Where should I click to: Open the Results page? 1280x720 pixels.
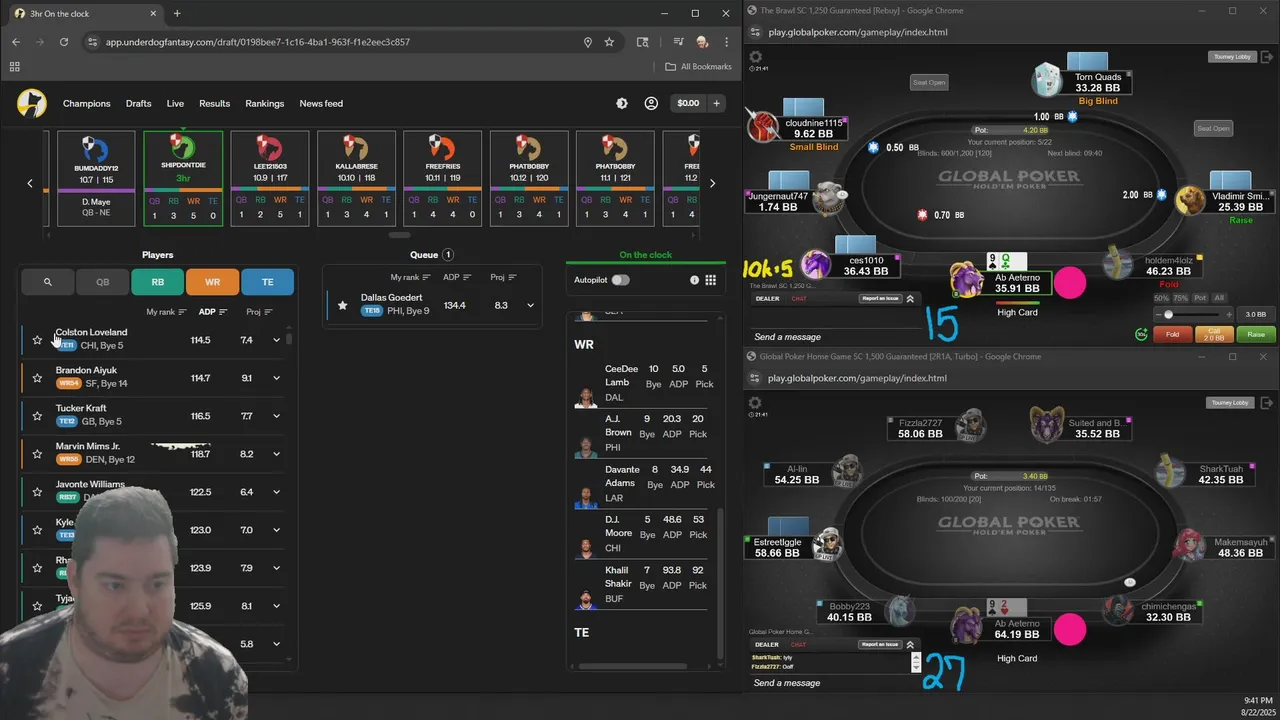[214, 103]
